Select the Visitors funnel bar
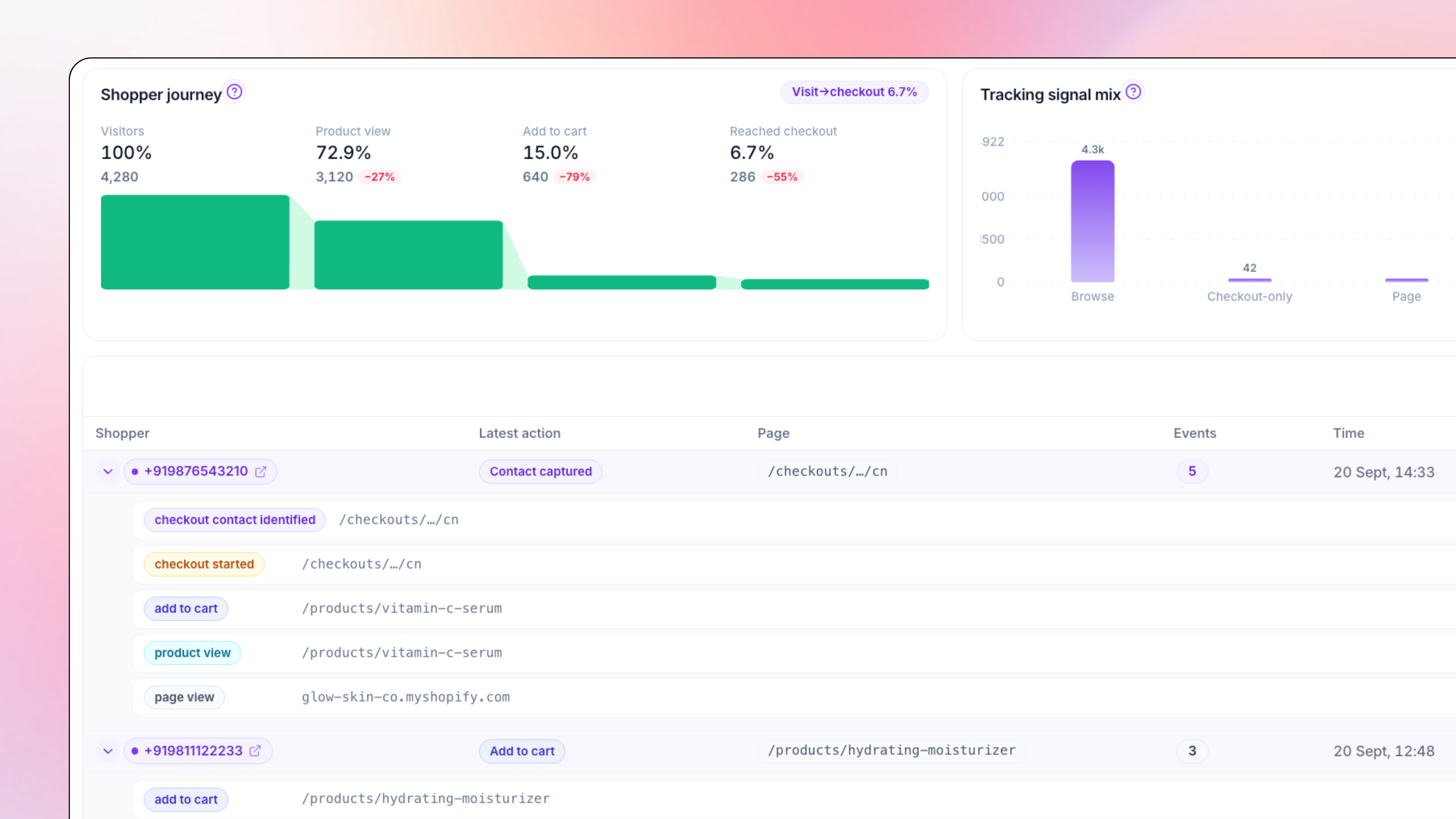Viewport: 1456px width, 819px height. [195, 242]
